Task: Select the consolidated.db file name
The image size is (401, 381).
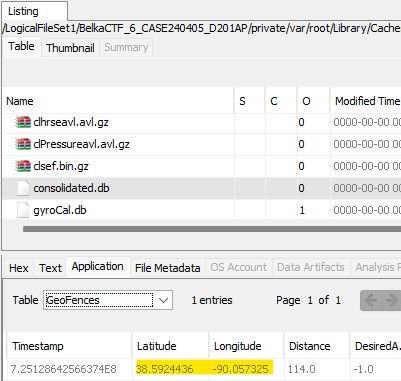Action: coord(71,188)
